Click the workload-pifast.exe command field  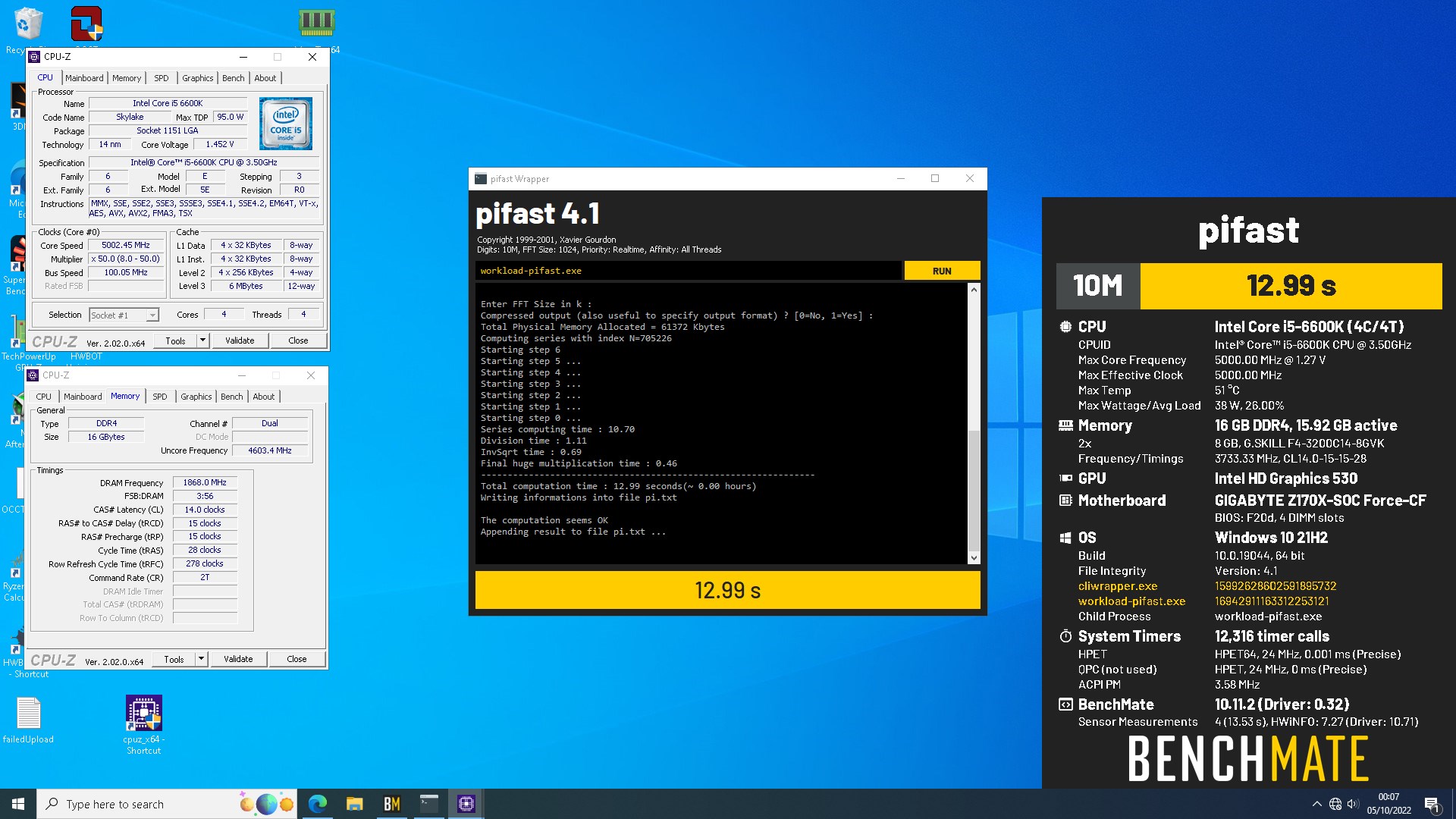(689, 271)
